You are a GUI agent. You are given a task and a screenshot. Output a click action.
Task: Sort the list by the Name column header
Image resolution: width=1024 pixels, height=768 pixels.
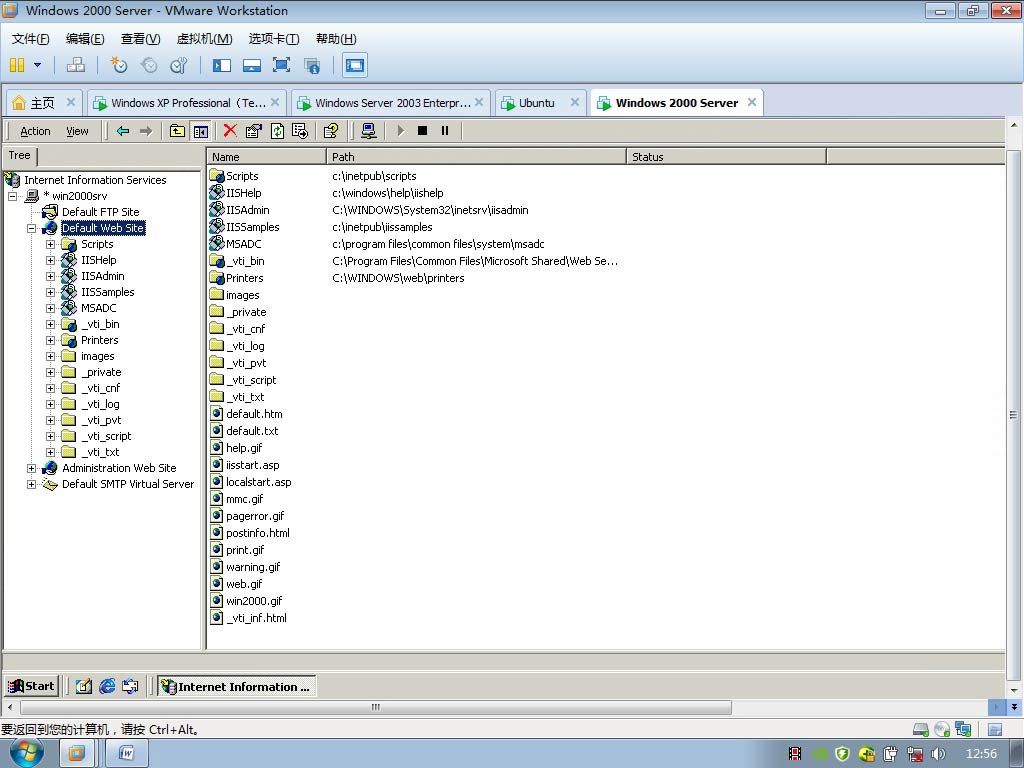tap(266, 157)
